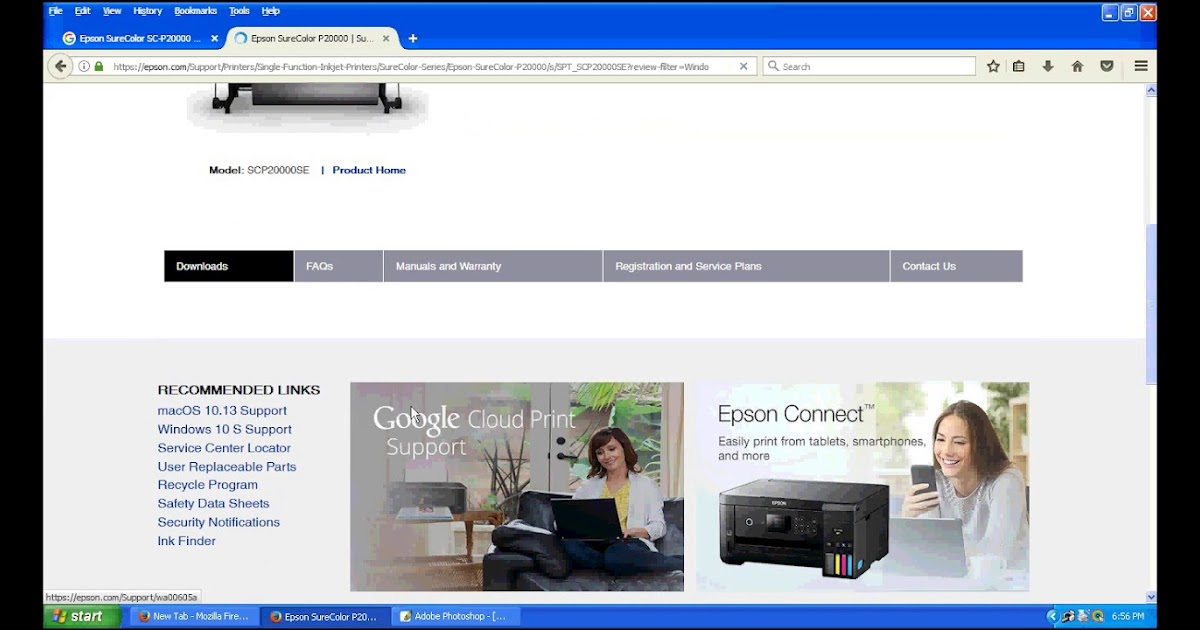Click the Product Home link
The width and height of the screenshot is (1200, 630).
pos(369,170)
